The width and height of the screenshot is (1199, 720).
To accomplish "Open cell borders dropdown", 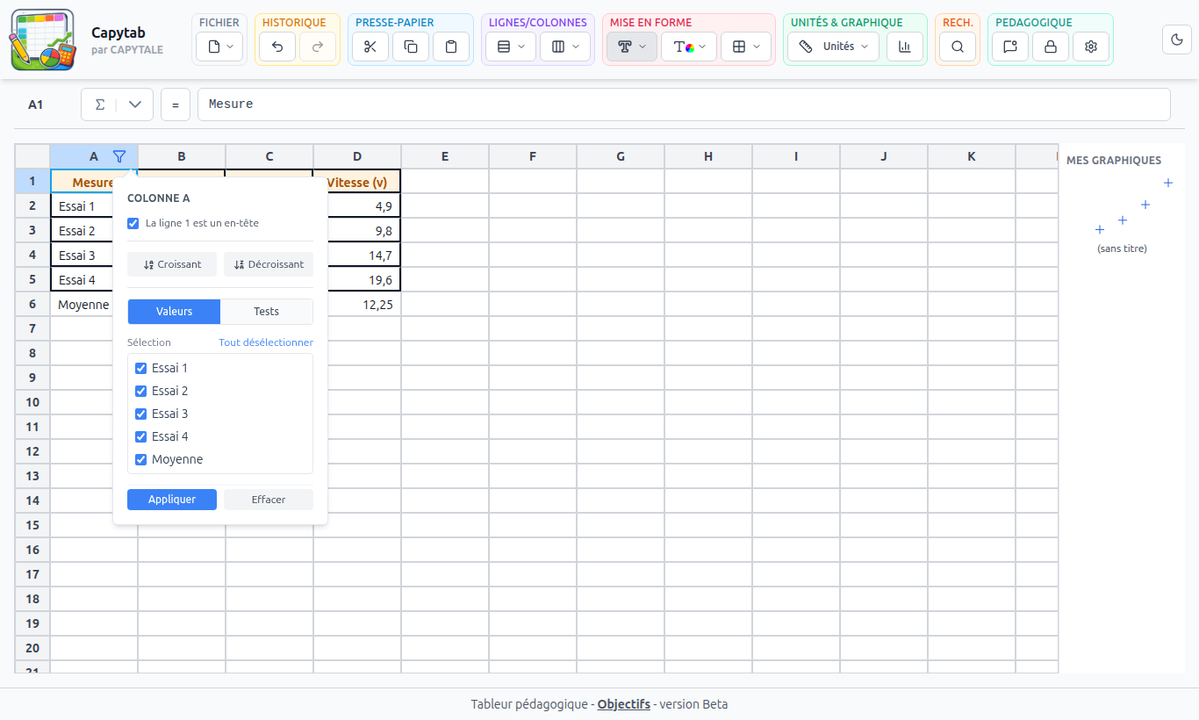I will point(746,47).
